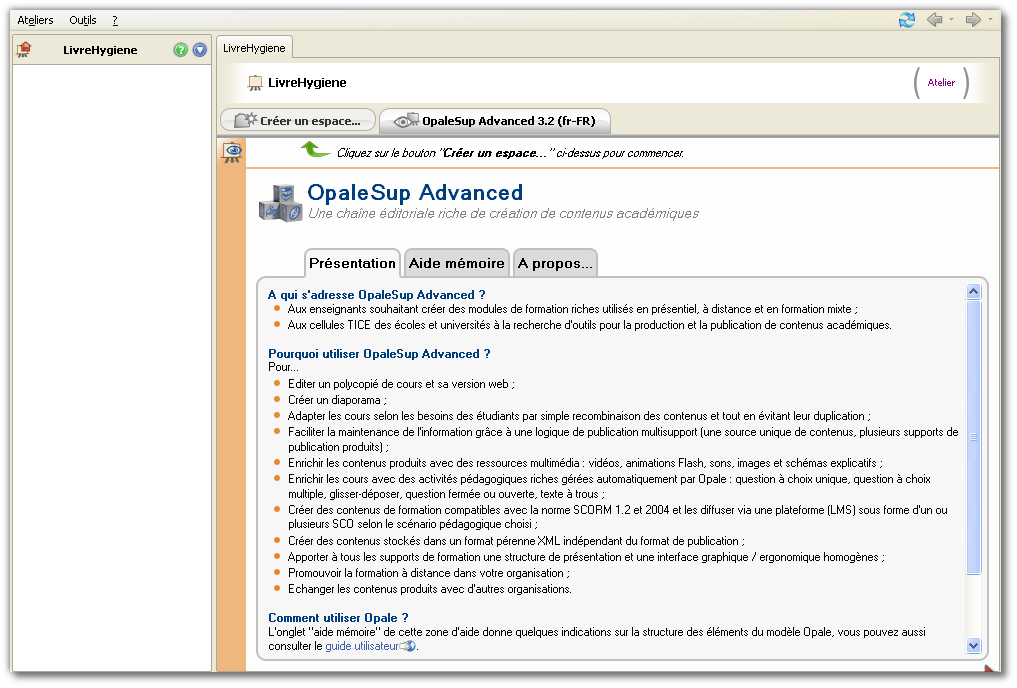
Task: Select the LivreHygiene tab
Action: (254, 48)
